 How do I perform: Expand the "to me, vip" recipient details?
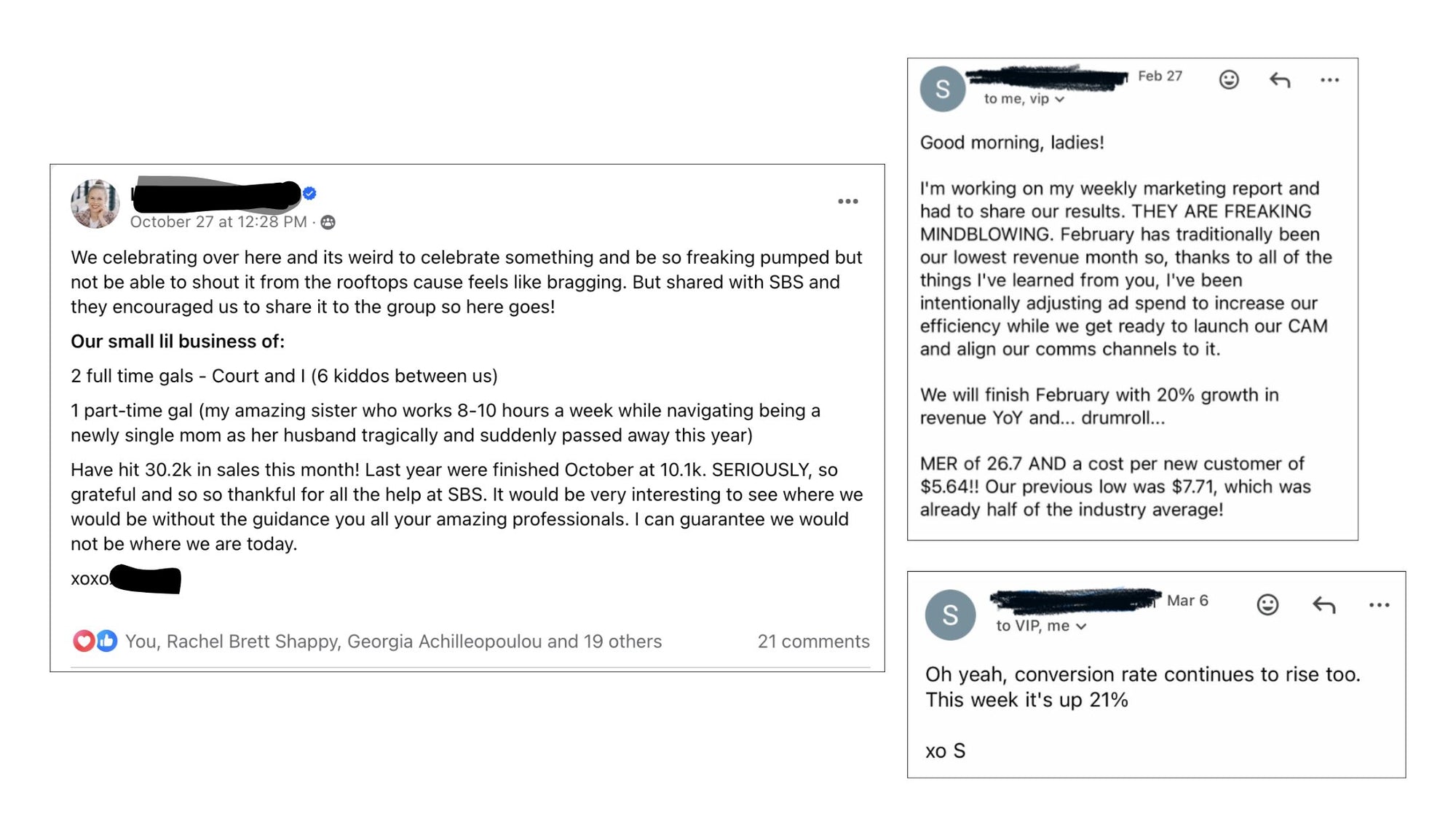pyautogui.click(x=1059, y=100)
